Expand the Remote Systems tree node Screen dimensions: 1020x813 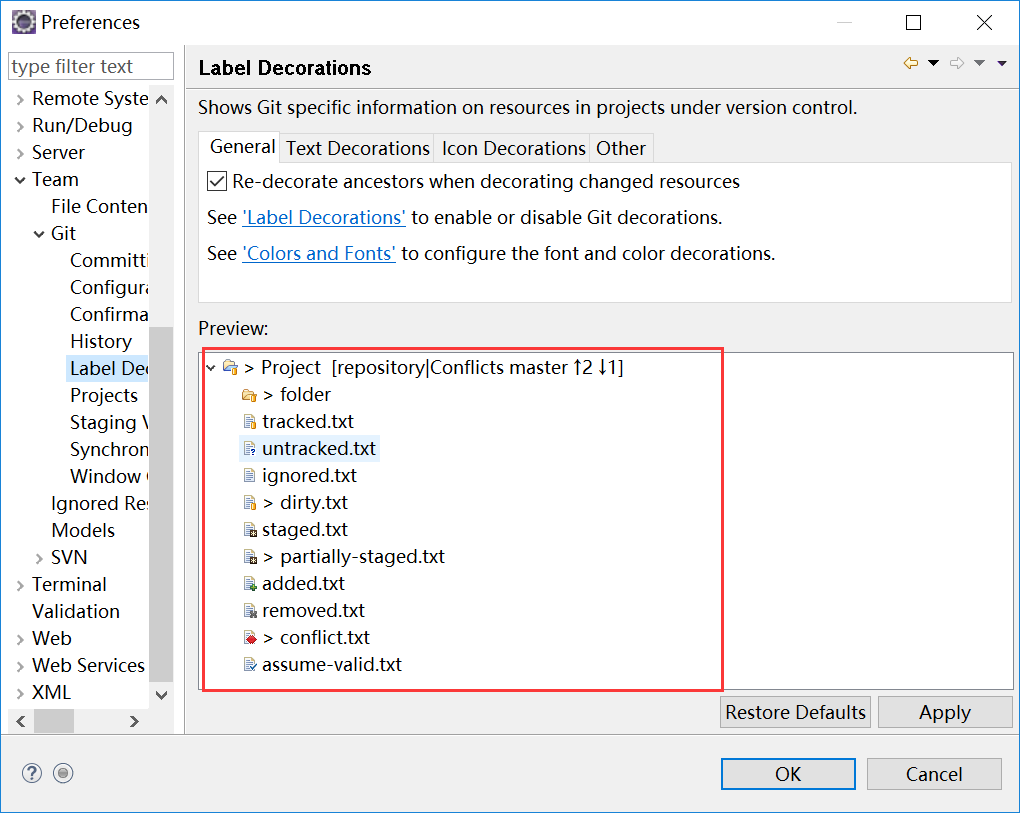tap(20, 100)
